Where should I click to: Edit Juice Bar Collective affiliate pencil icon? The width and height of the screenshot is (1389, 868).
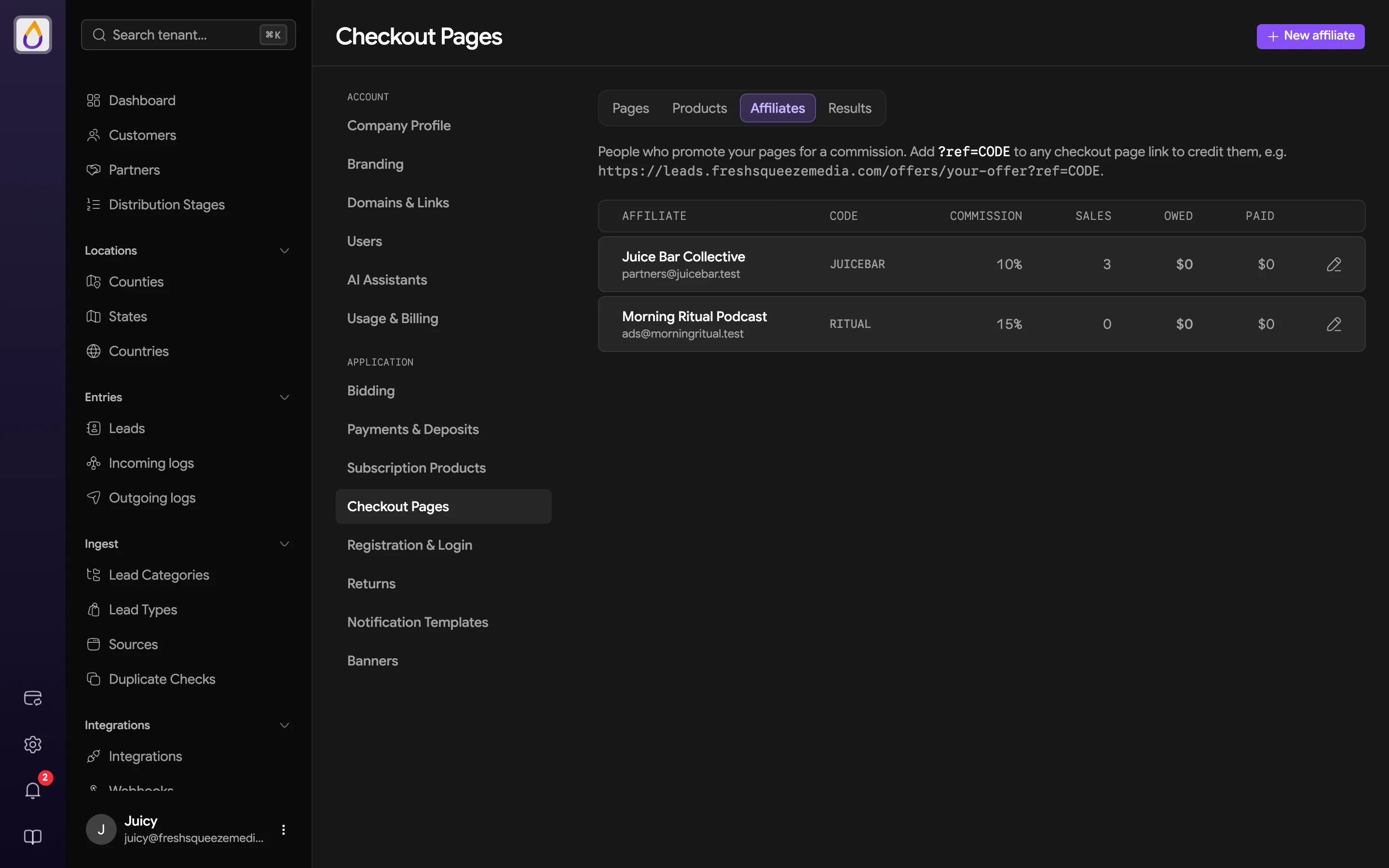click(x=1334, y=265)
